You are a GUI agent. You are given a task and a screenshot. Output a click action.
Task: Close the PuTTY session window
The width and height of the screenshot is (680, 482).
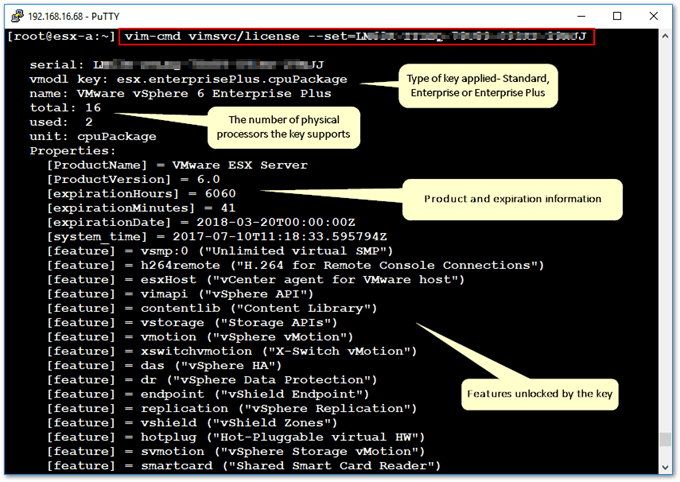pos(654,16)
